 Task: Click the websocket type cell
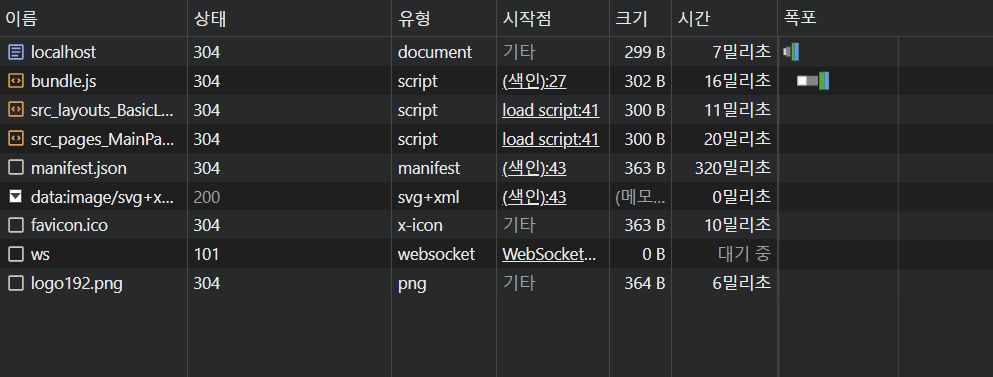[436, 254]
